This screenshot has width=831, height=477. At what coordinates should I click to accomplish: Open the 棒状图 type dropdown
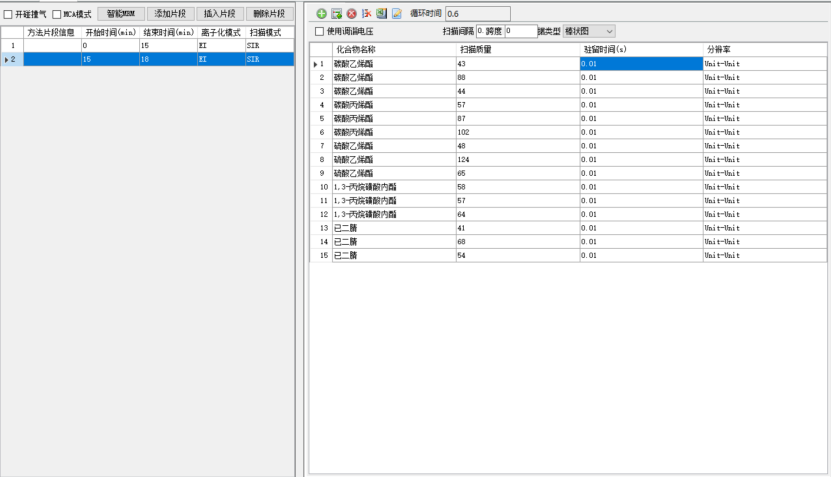(x=589, y=32)
